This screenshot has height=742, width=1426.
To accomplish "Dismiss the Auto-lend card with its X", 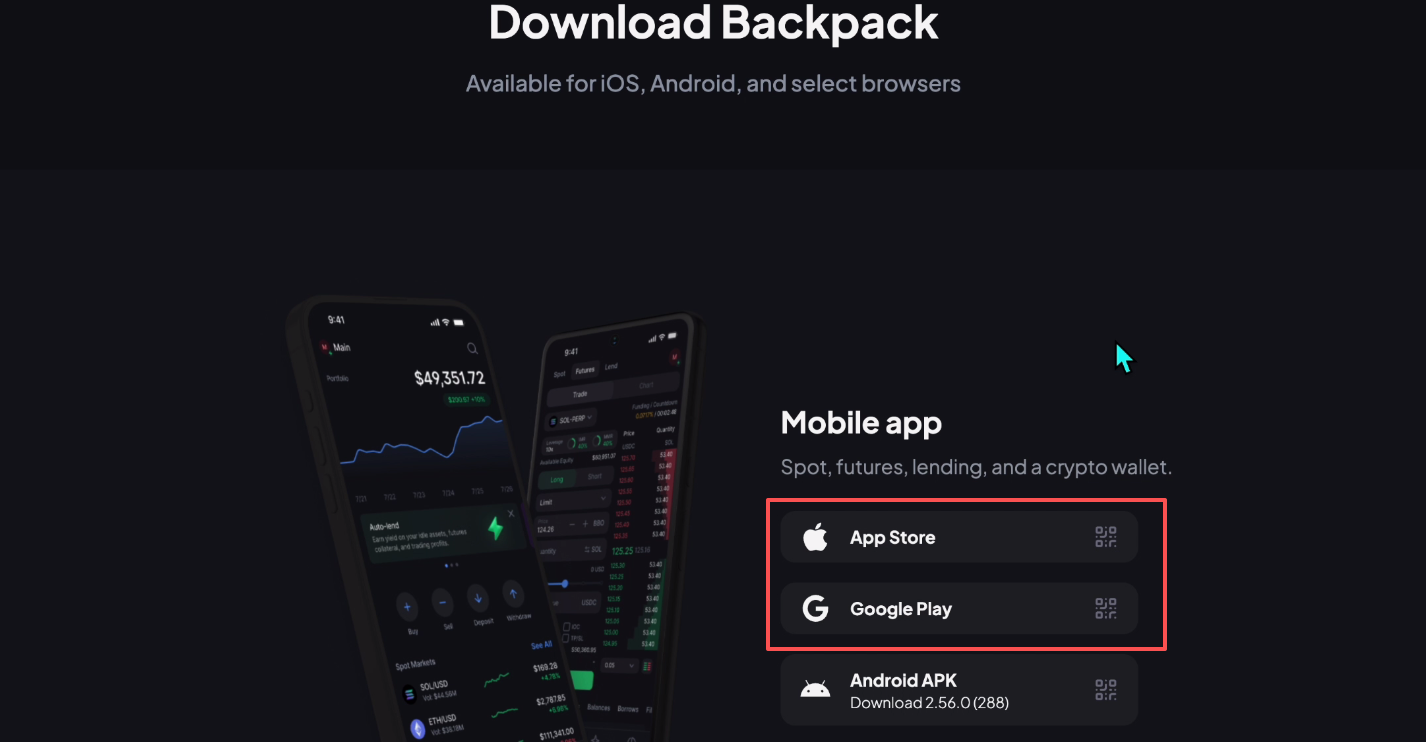I will click(511, 513).
